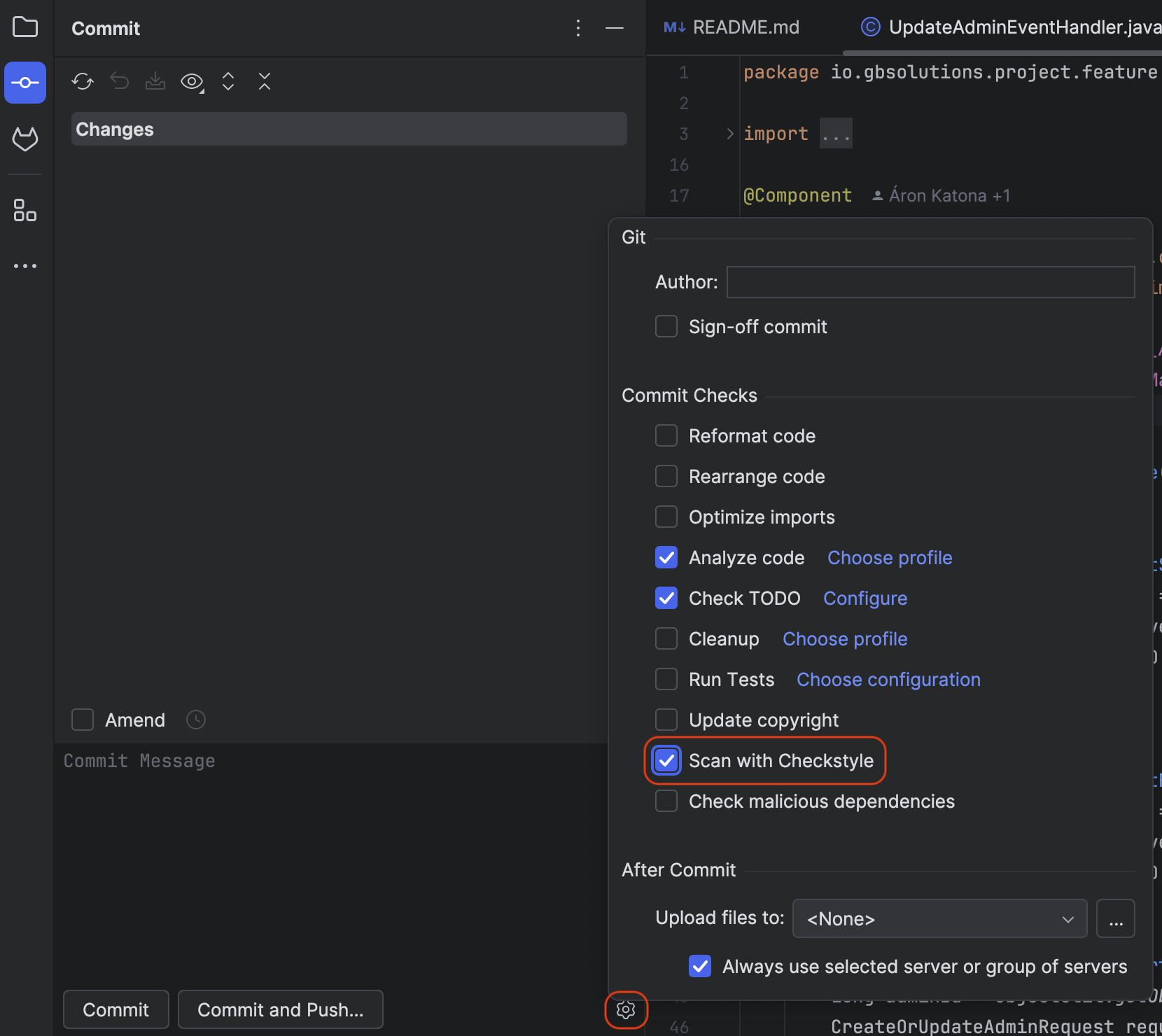Focus the Author input field
The height and width of the screenshot is (1036, 1162).
[x=930, y=282]
